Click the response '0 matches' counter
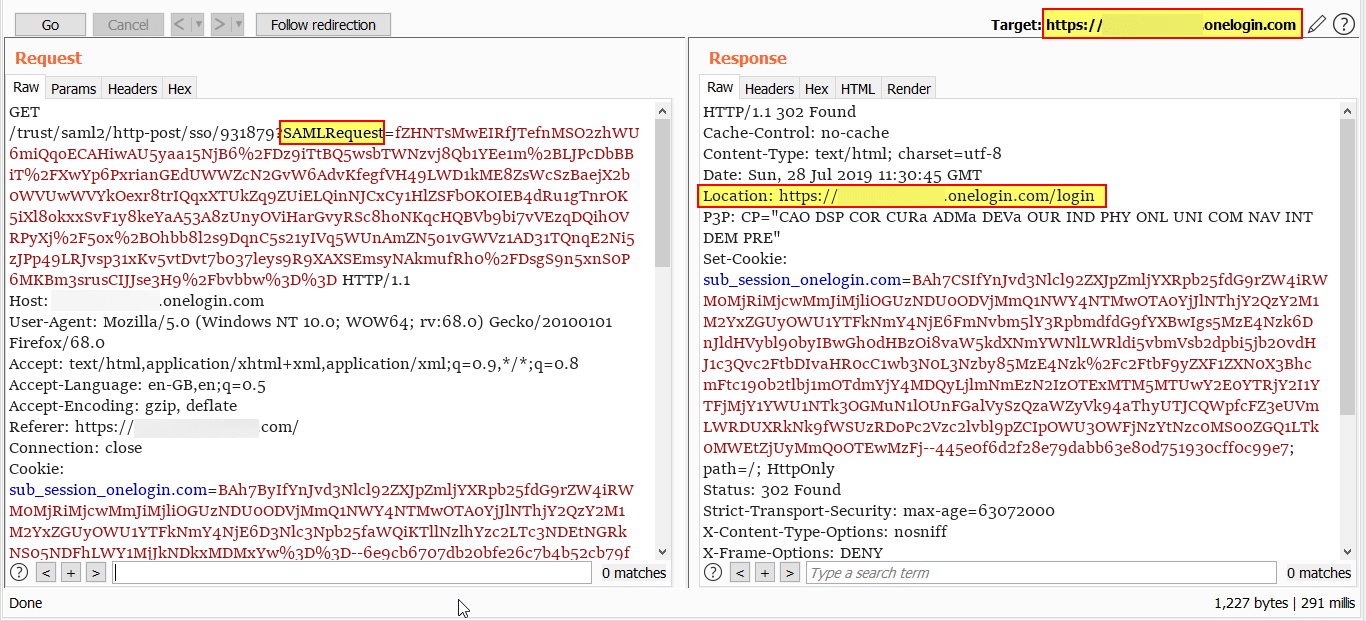The width and height of the screenshot is (1366, 621). point(1319,573)
